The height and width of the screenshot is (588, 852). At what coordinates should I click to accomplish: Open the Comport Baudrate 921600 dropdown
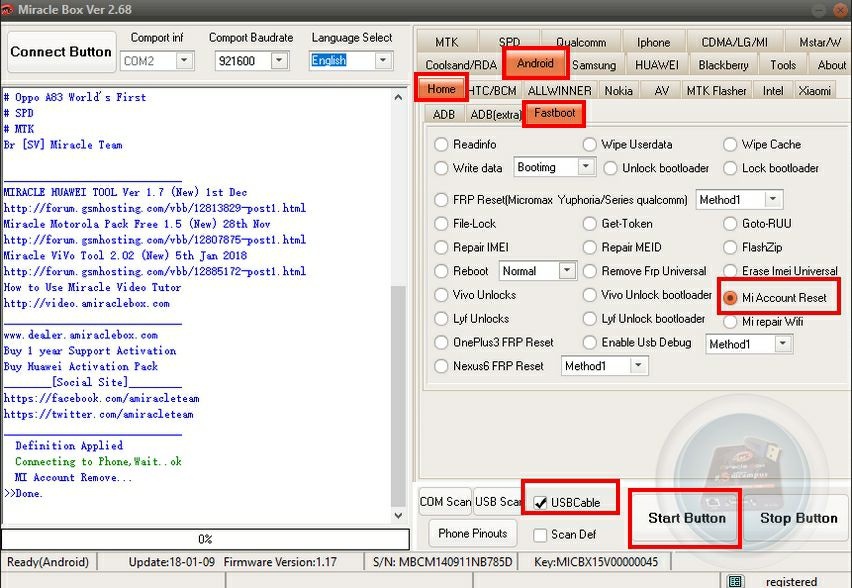point(279,60)
